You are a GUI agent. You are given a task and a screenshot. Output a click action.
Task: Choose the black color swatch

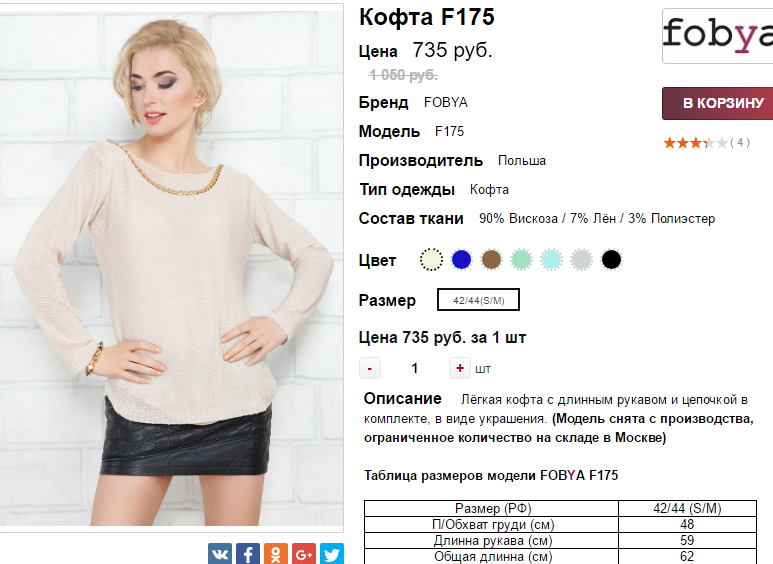[x=611, y=259]
